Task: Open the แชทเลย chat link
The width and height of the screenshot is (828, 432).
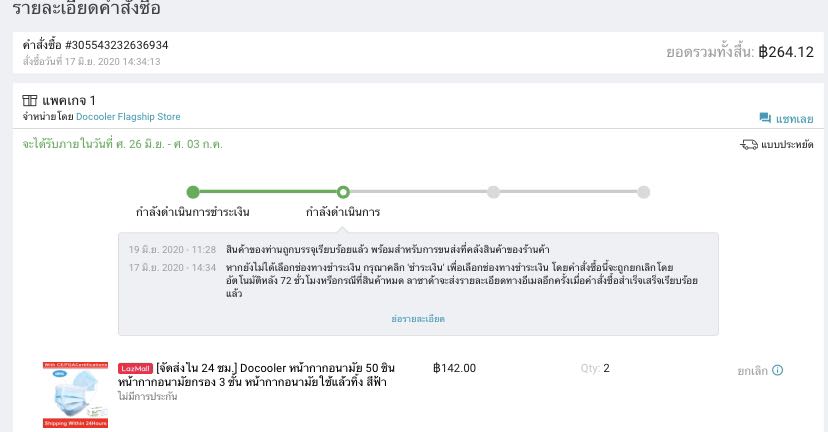Action: tap(794, 119)
